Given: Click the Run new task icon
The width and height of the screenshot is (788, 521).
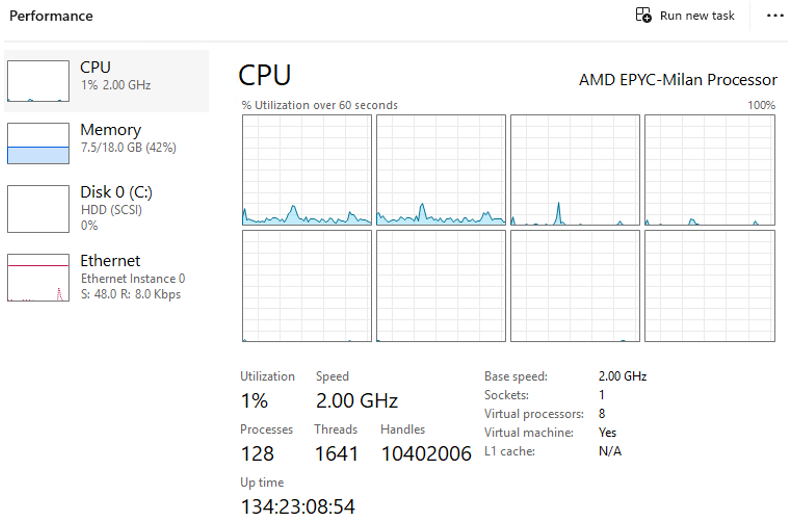Looking at the screenshot, I should point(644,15).
